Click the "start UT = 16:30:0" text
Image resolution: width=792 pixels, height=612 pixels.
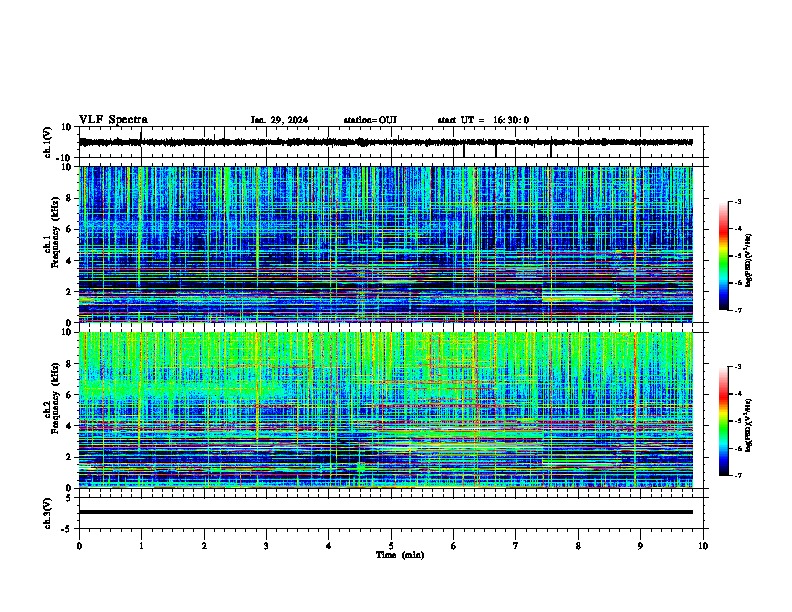tap(483, 120)
